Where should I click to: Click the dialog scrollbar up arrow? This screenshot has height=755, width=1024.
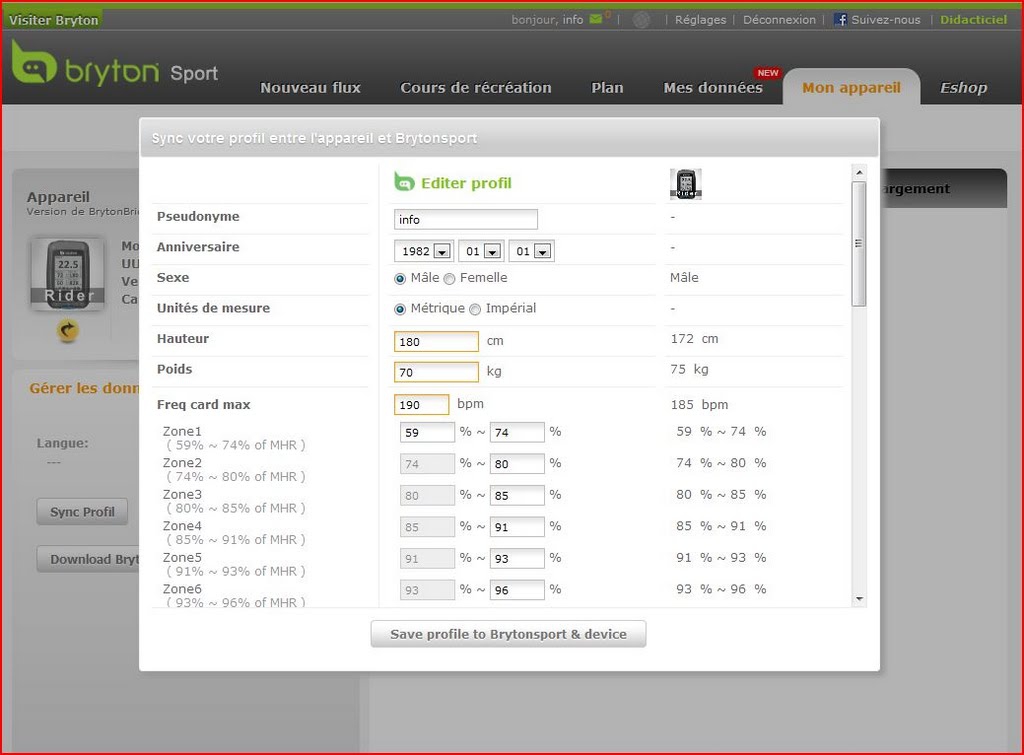coord(859,172)
